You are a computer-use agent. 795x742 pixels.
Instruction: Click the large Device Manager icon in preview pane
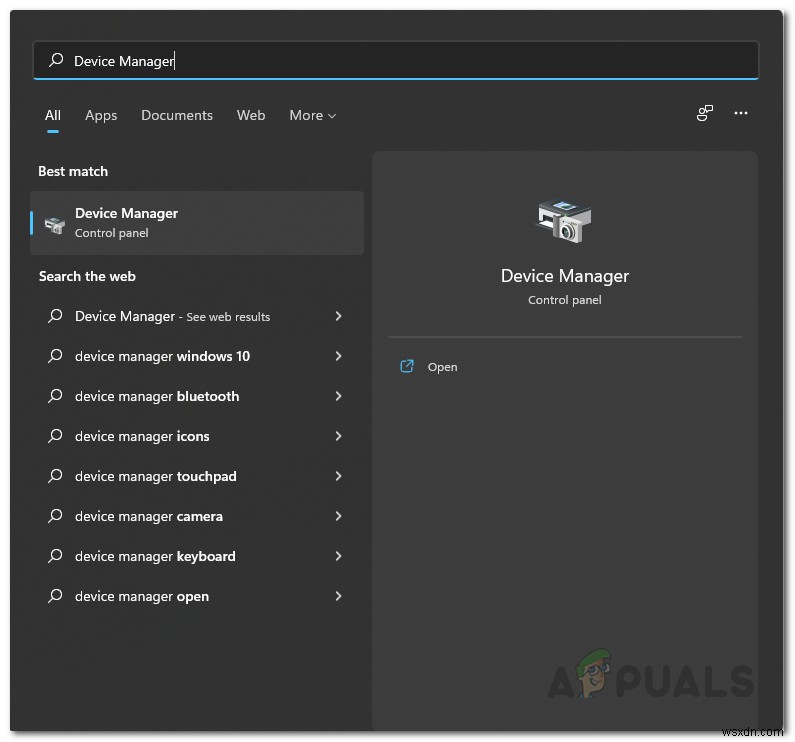tap(564, 221)
